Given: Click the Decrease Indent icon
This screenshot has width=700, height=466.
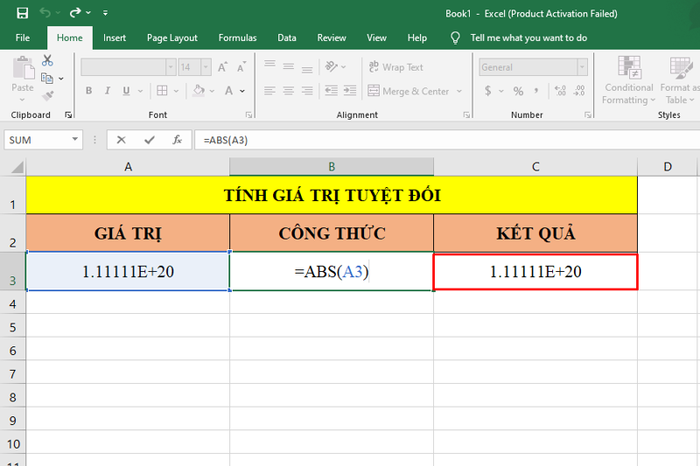Looking at the screenshot, I should (x=331, y=91).
